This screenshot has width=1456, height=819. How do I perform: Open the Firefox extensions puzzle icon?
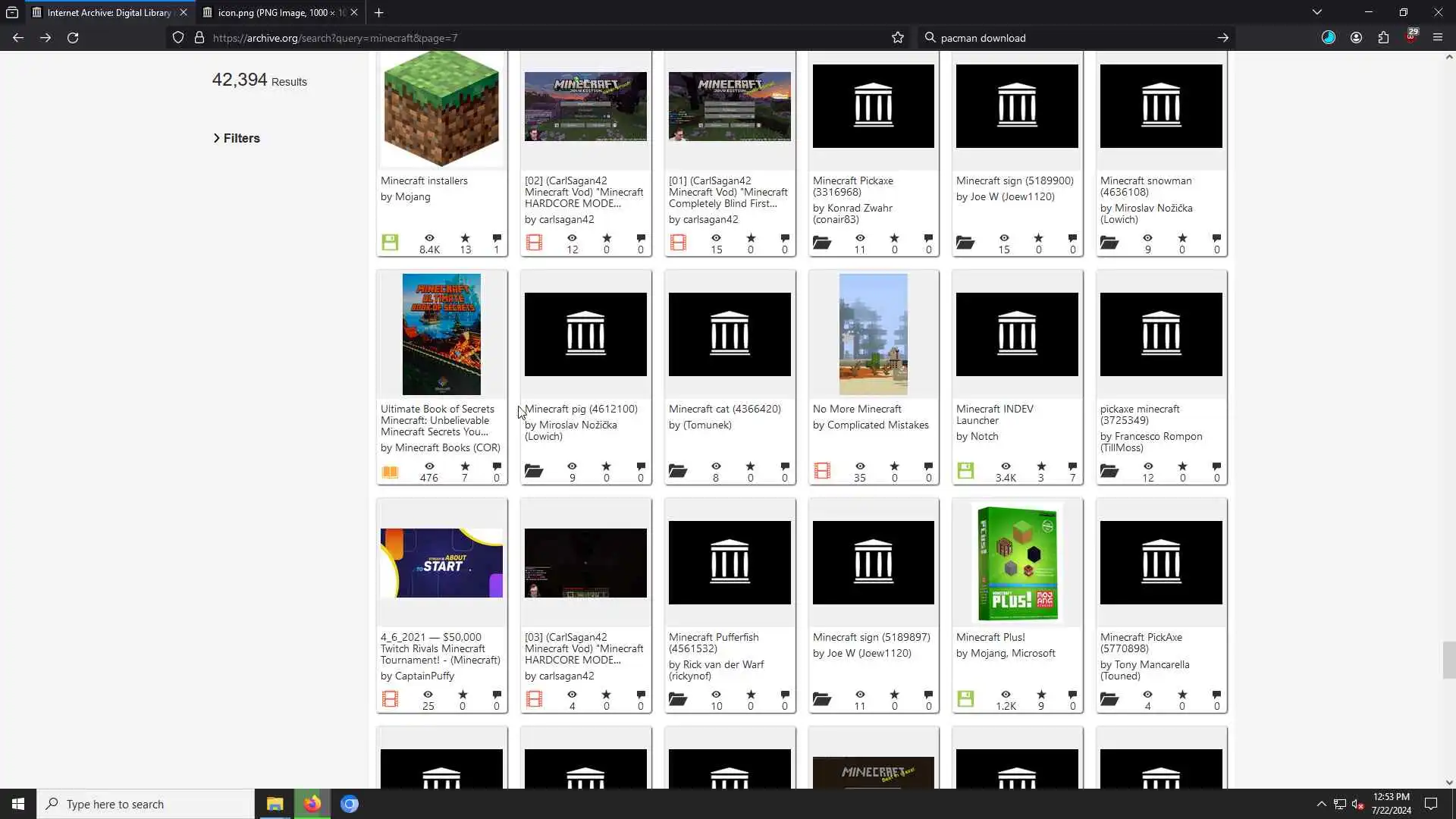coord(1383,38)
